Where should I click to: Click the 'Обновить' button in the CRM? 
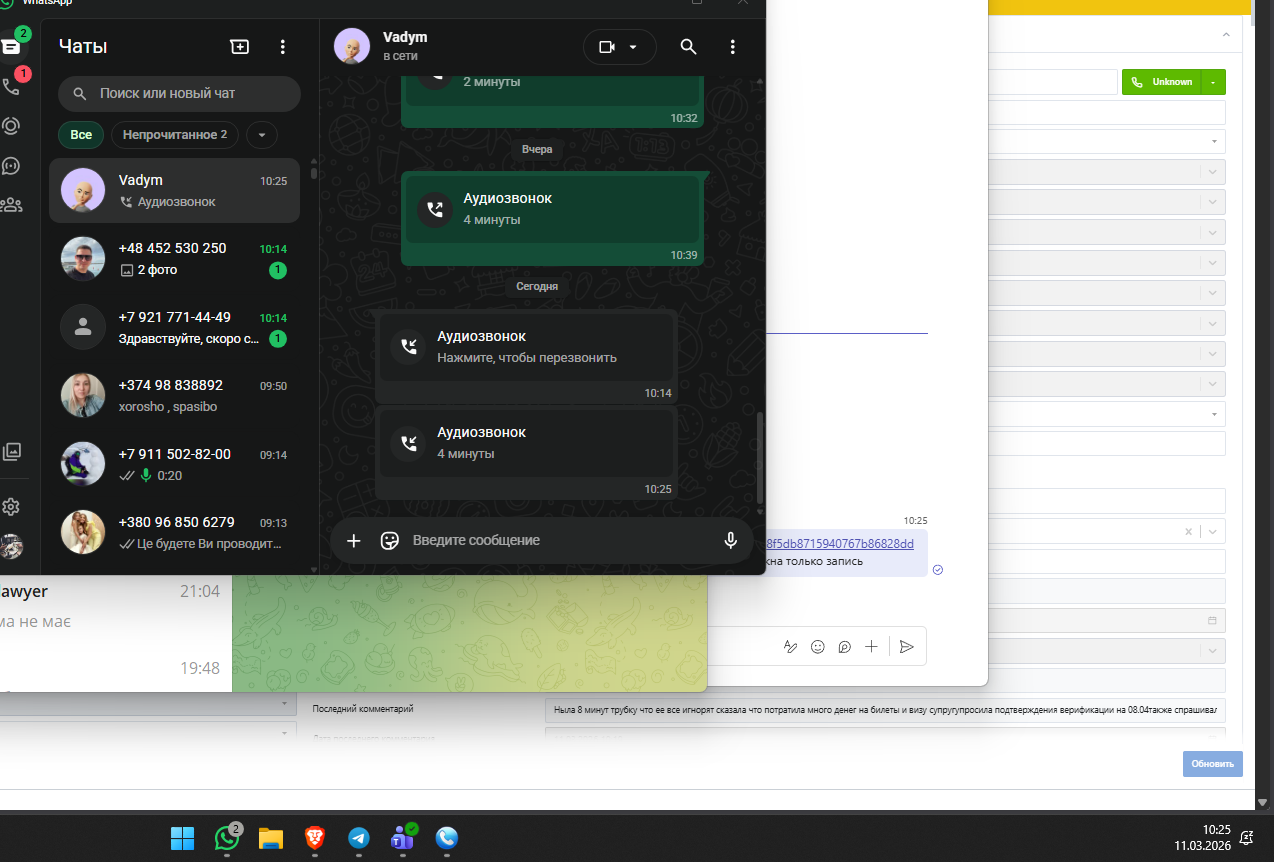[x=1213, y=763]
